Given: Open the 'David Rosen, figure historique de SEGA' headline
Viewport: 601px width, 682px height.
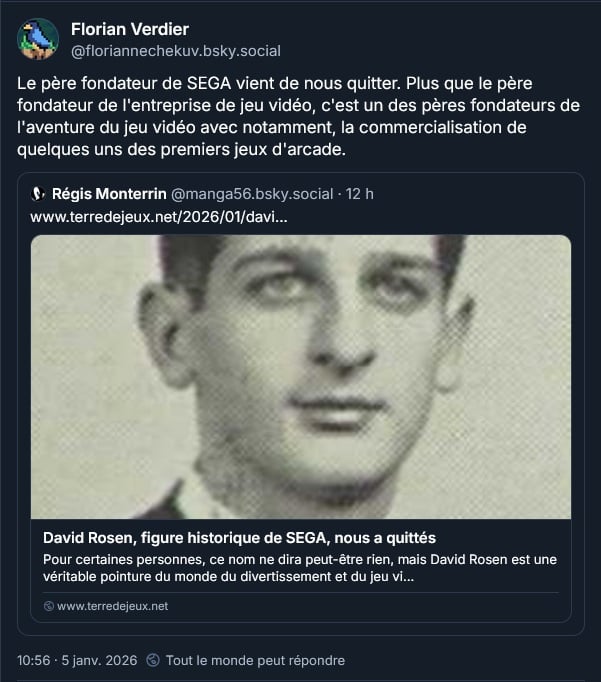Looking at the screenshot, I should (x=239, y=538).
